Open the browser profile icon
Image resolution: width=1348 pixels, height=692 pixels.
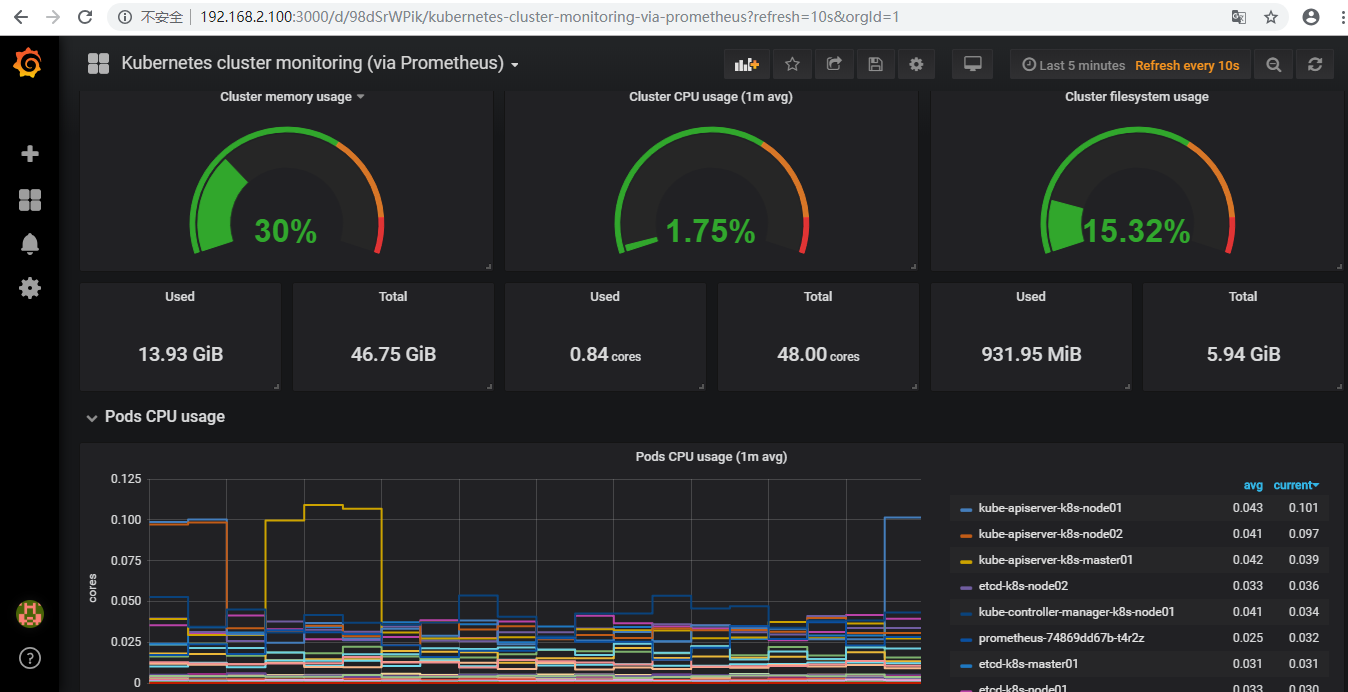click(x=1311, y=17)
